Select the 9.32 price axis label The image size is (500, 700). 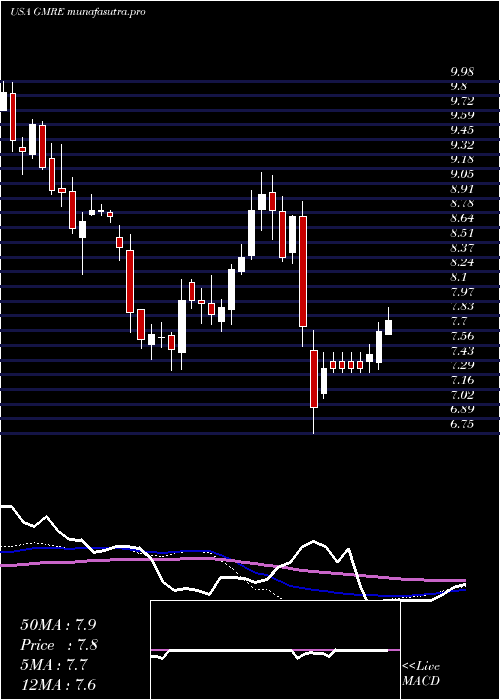462,145
